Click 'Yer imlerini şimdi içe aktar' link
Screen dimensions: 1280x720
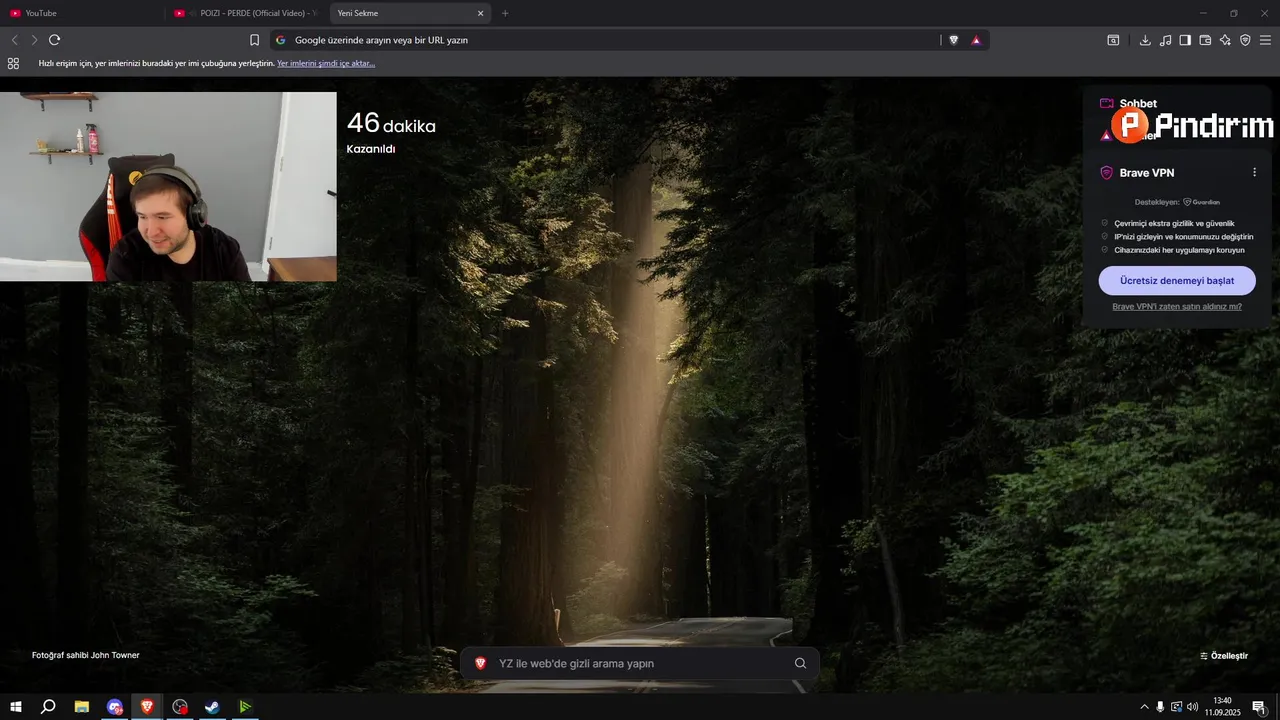326,63
